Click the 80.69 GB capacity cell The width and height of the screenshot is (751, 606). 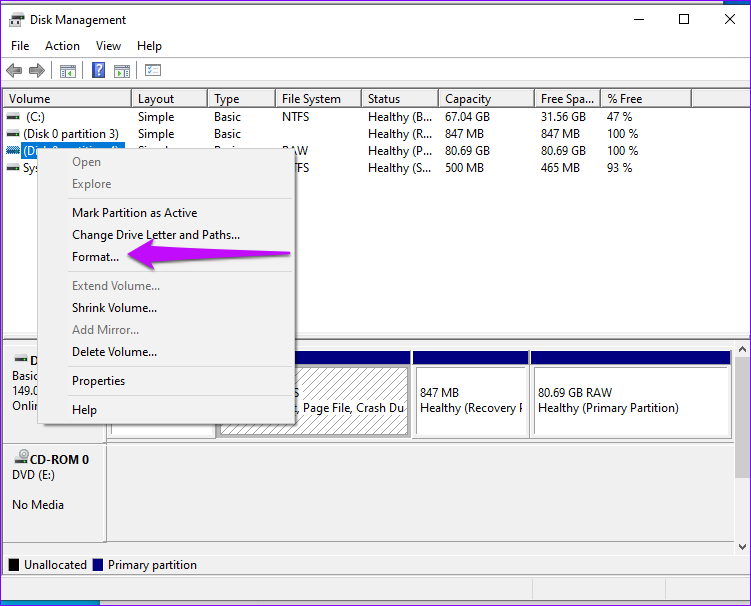click(x=467, y=150)
